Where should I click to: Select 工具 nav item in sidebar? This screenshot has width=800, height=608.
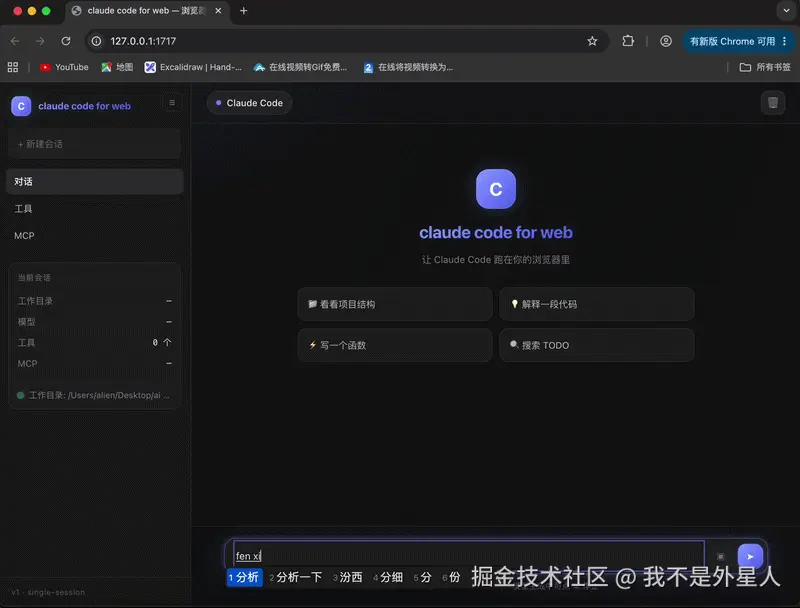(94, 209)
